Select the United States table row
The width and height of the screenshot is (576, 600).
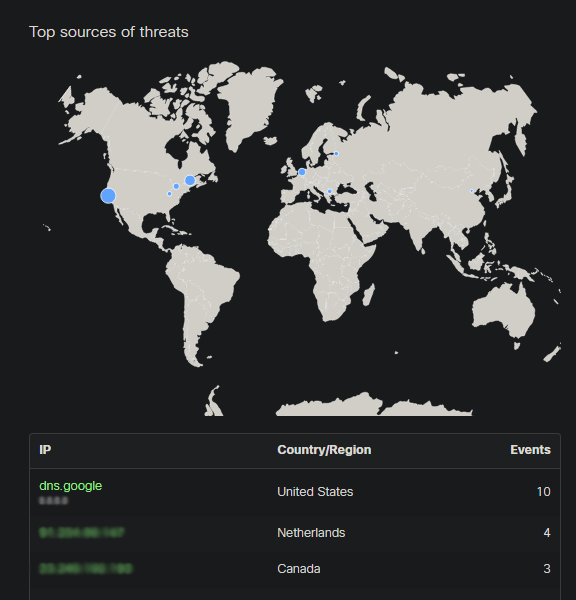click(295, 492)
